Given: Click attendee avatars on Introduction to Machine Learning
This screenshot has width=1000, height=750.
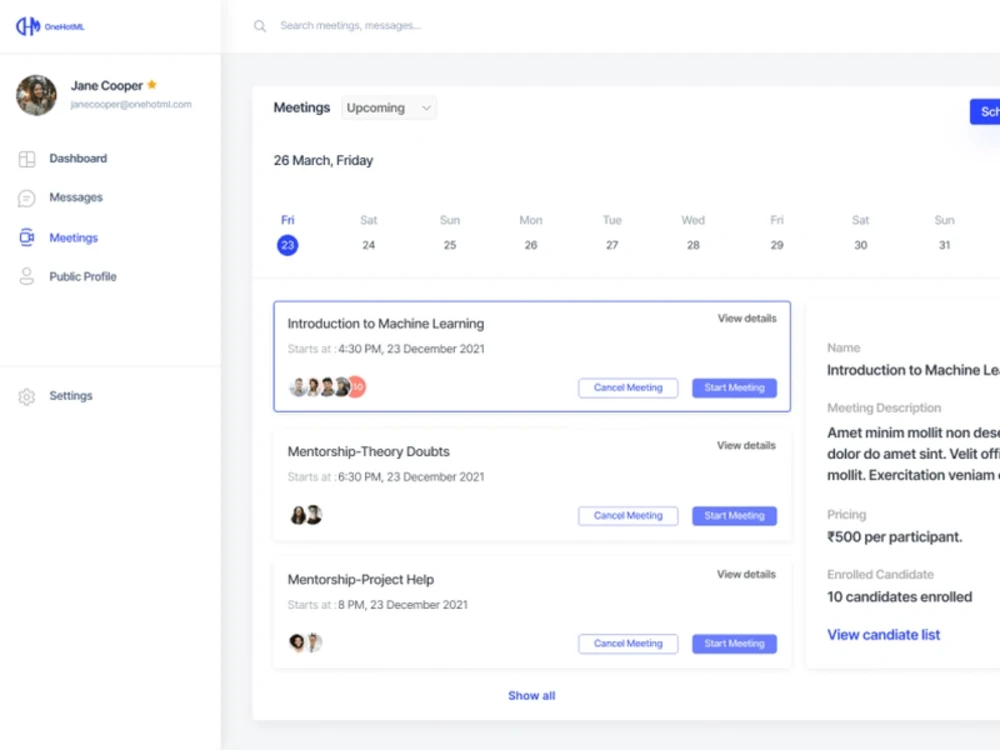Looking at the screenshot, I should click(327, 386).
